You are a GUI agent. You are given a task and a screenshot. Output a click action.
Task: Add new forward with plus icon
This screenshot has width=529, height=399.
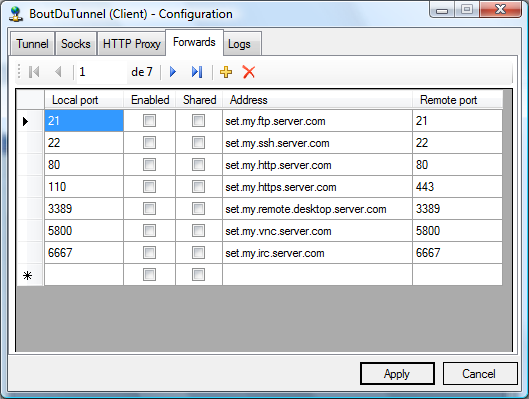tap(226, 72)
